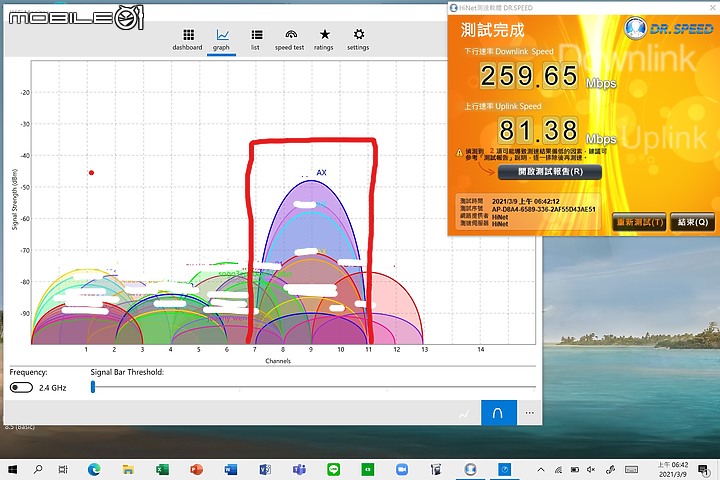This screenshot has height=480, width=720.
Task: Toggle the 2.4 GHz frequency switch
Action: (21, 388)
